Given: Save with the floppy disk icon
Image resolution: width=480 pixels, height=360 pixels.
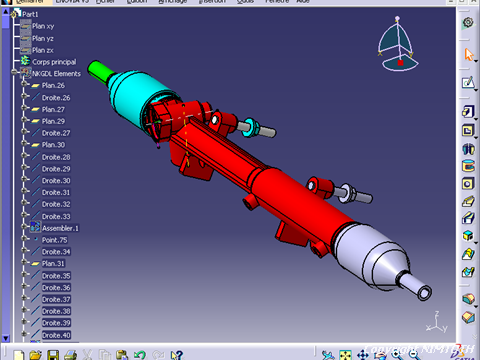Looking at the screenshot, I should [53, 355].
